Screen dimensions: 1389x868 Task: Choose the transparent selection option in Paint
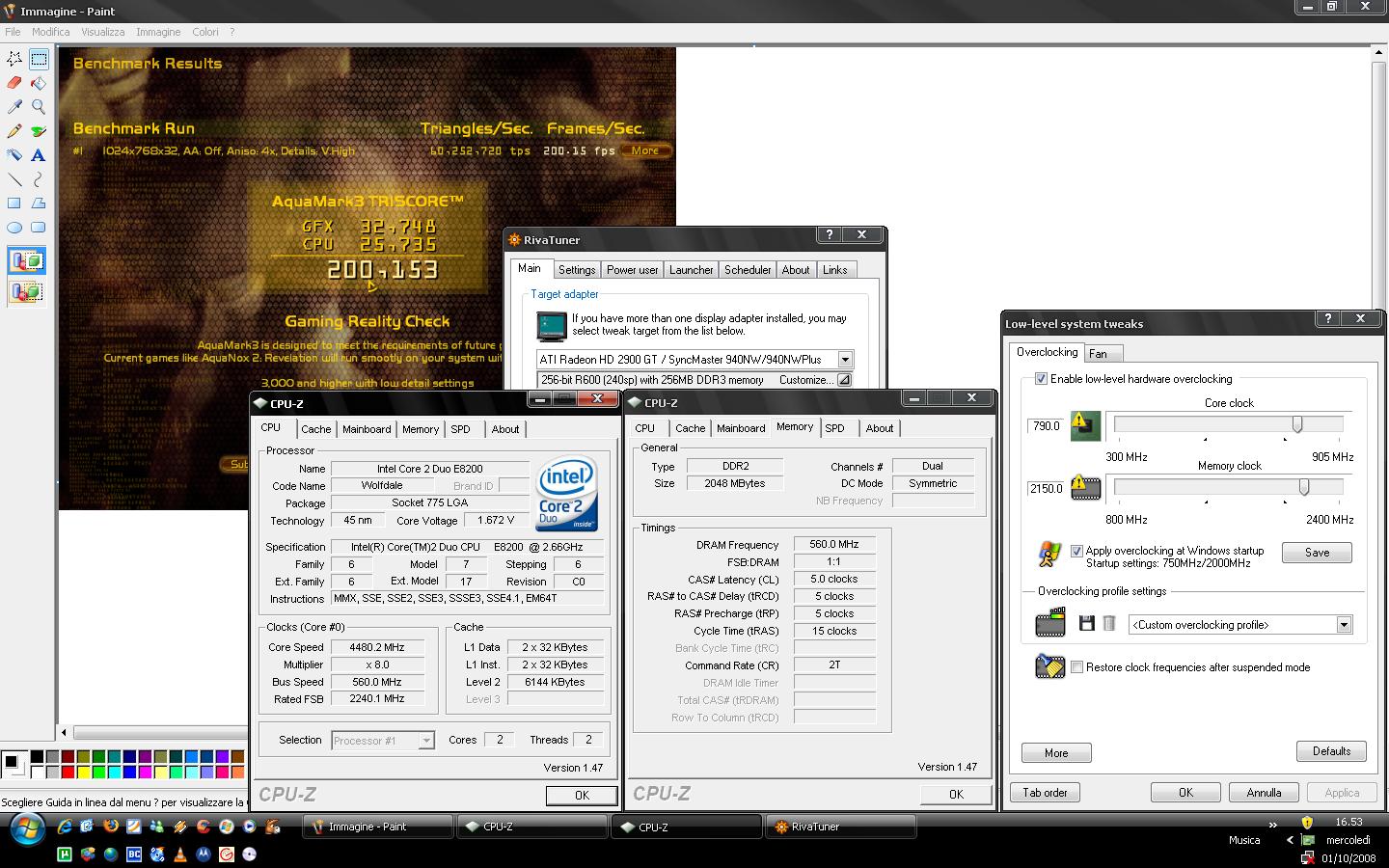click(x=27, y=291)
